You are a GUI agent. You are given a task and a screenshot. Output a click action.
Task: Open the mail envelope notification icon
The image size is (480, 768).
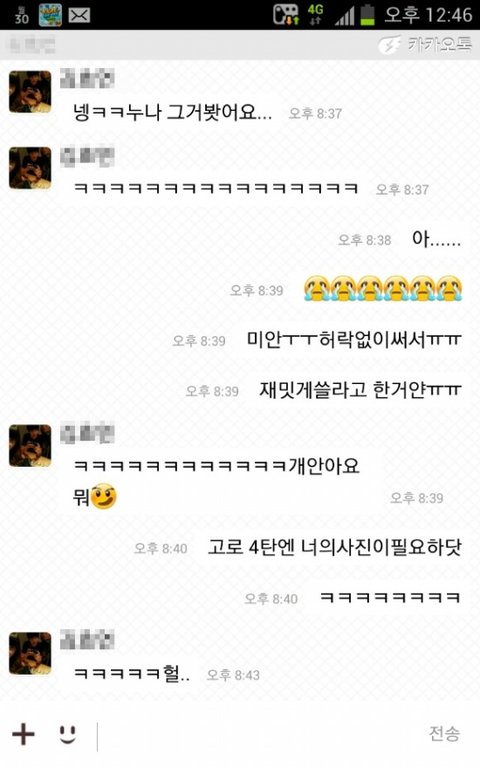(79, 15)
